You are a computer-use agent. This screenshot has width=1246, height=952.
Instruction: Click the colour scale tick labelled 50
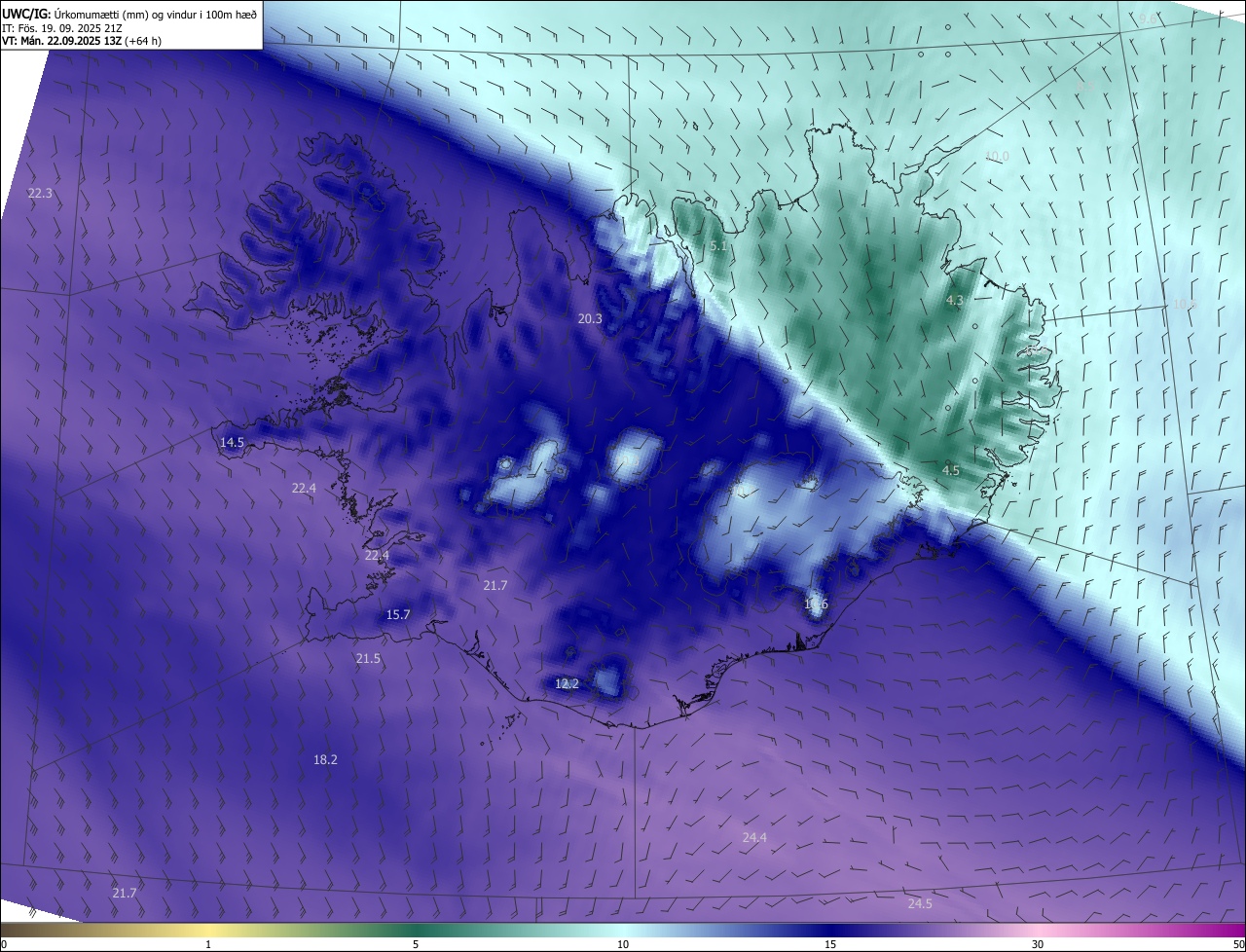[x=1238, y=944]
